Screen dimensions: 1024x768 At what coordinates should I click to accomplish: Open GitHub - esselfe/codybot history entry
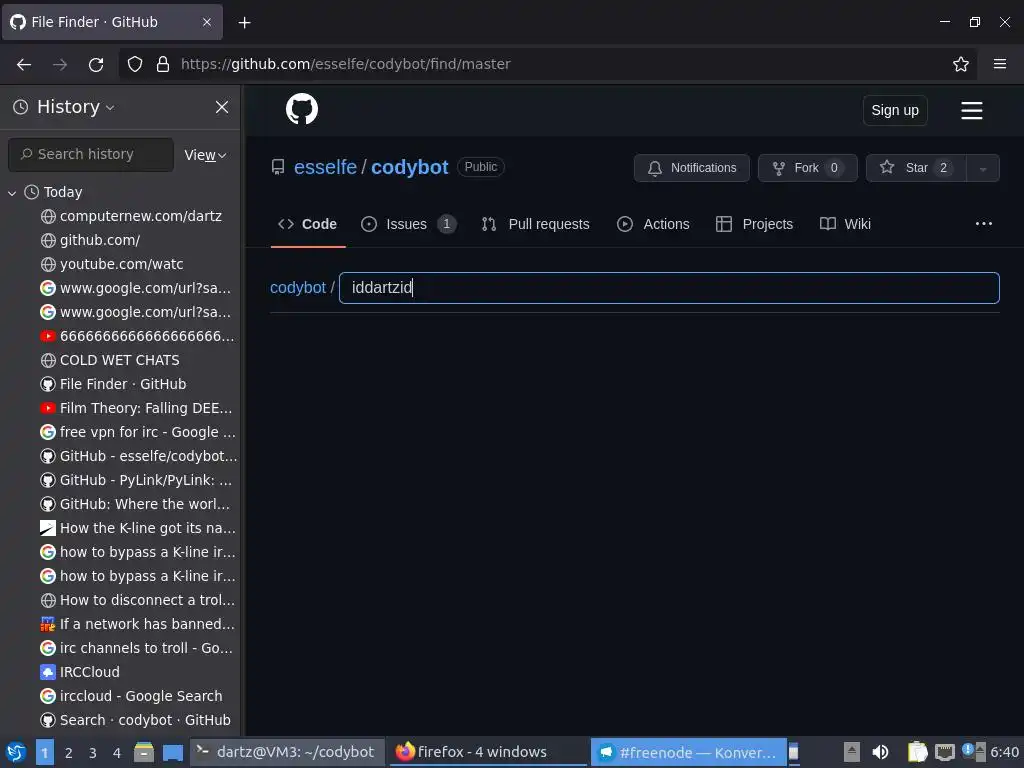coord(138,456)
